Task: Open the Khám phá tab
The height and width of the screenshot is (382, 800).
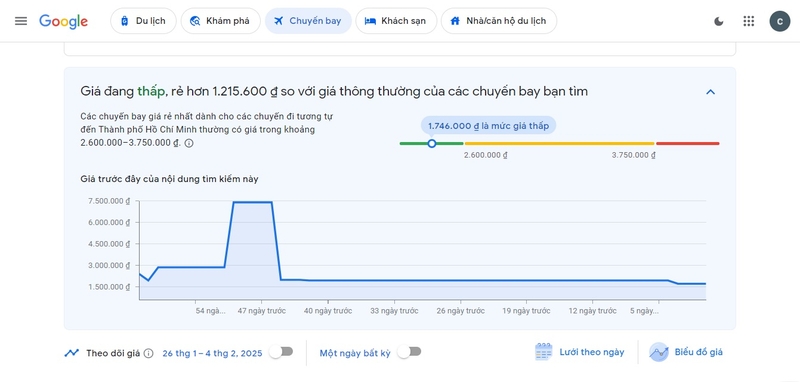Action: (x=220, y=21)
